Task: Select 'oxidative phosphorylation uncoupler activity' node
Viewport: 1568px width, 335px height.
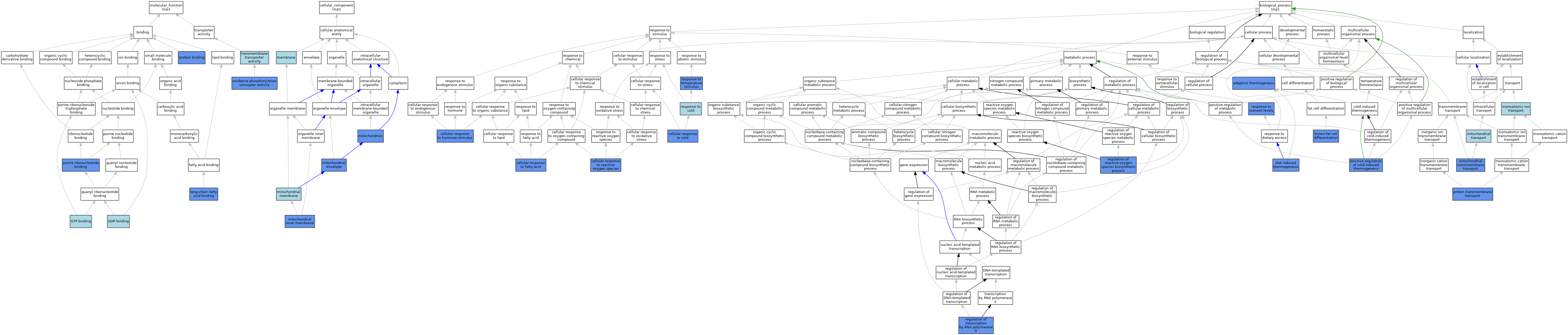Action: 254,83
